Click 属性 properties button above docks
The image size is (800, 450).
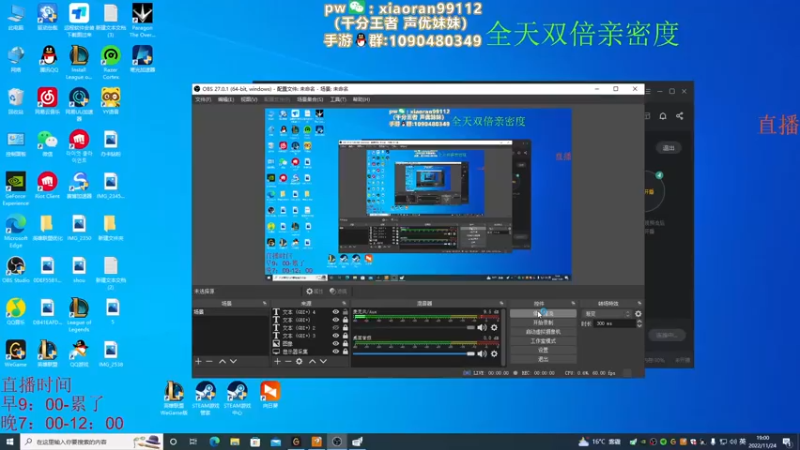click(314, 291)
